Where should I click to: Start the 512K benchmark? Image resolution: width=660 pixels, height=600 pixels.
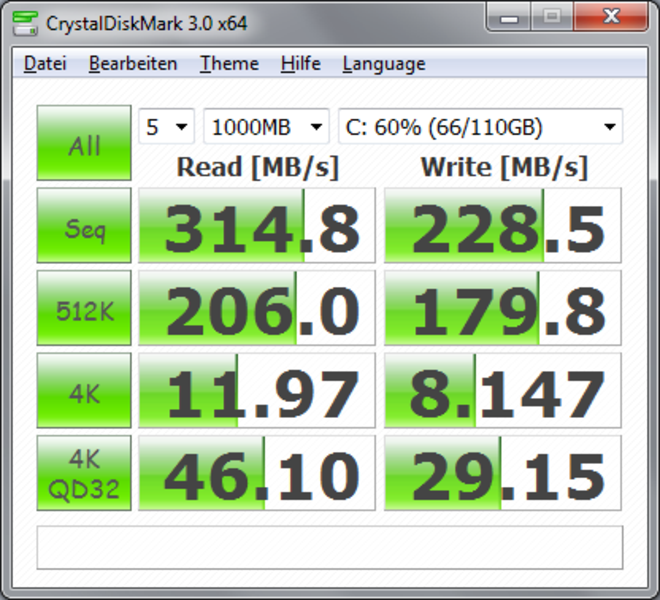point(84,308)
